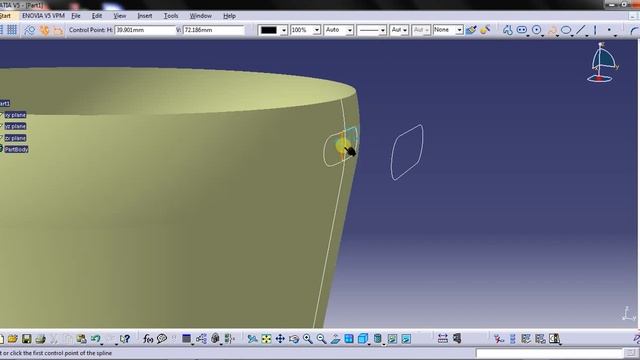Click the compass in top-right corner

pos(602,62)
